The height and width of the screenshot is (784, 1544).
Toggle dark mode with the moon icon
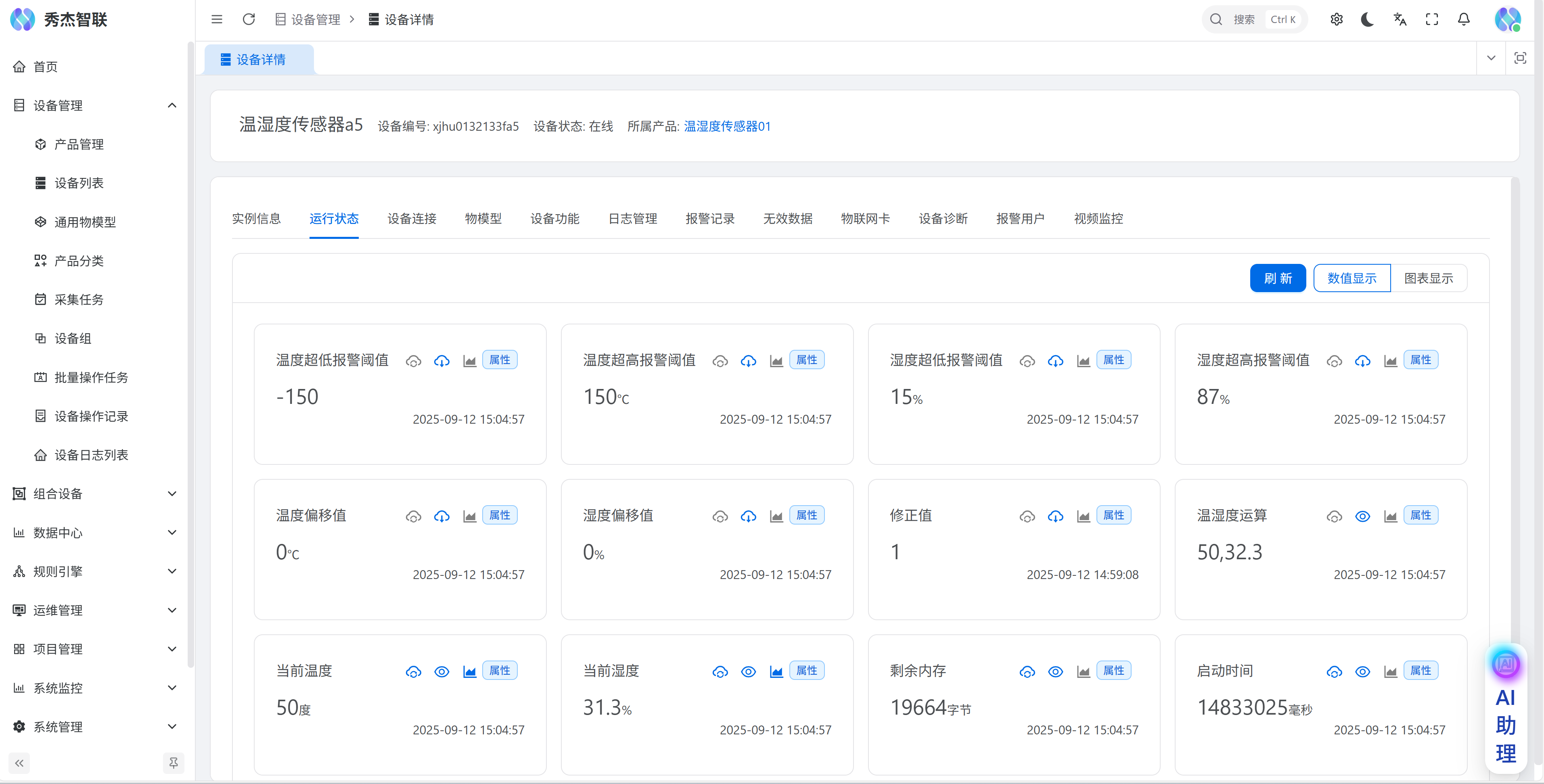1367,19
